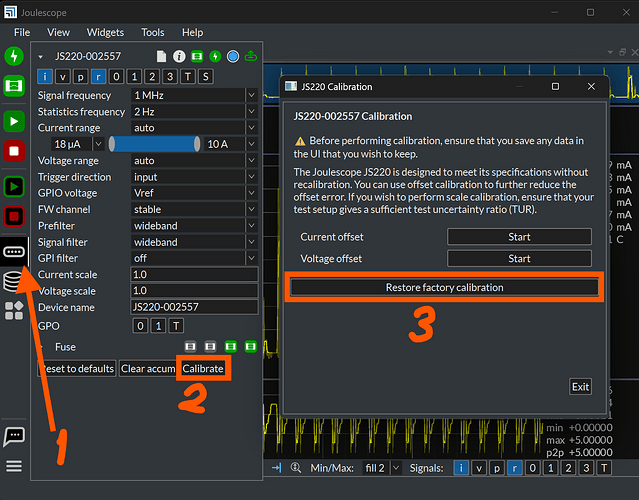Toggle the power 'p' signal in device panel
The width and height of the screenshot is (639, 500).
pyautogui.click(x=81, y=76)
